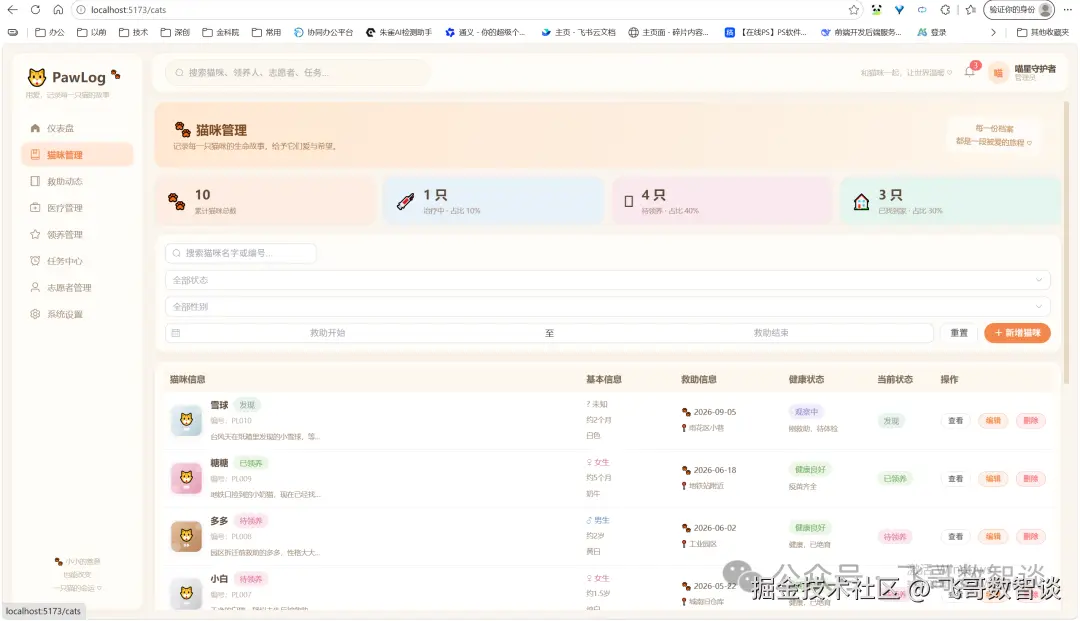Click the 领养管理 star icon

click(35, 234)
